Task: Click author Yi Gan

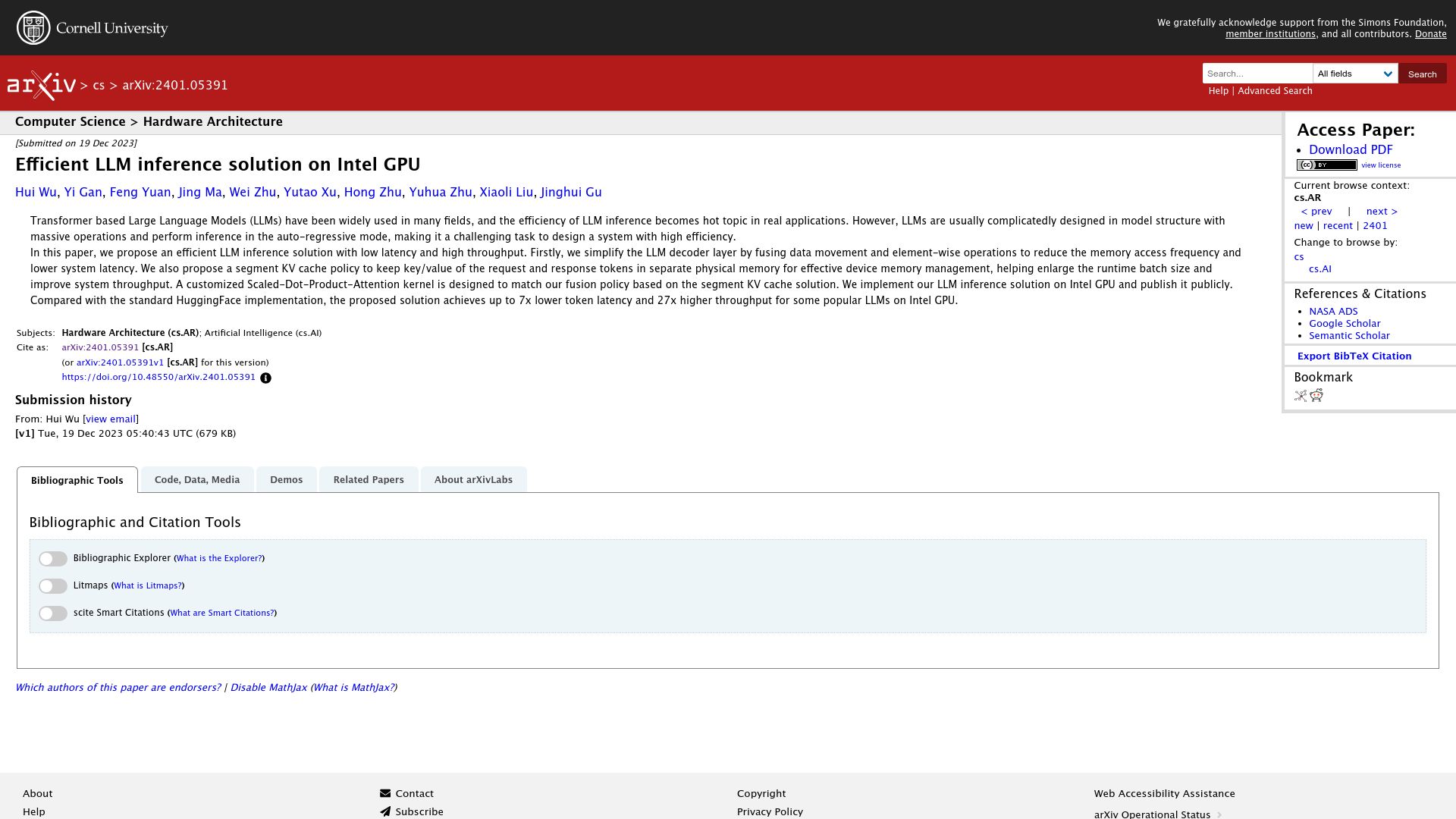Action: (83, 193)
